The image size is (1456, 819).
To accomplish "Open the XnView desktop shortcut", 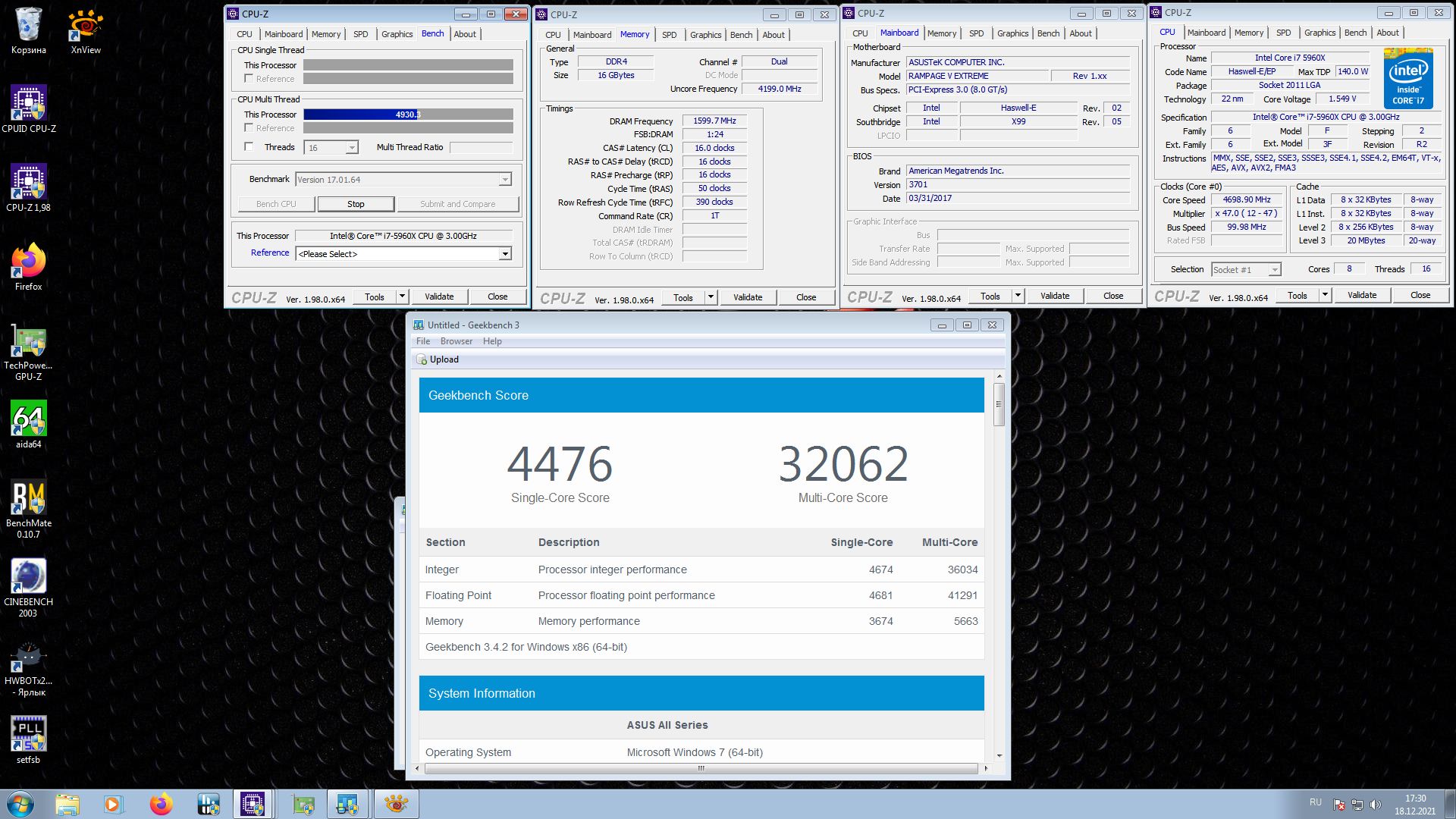I will point(86,30).
